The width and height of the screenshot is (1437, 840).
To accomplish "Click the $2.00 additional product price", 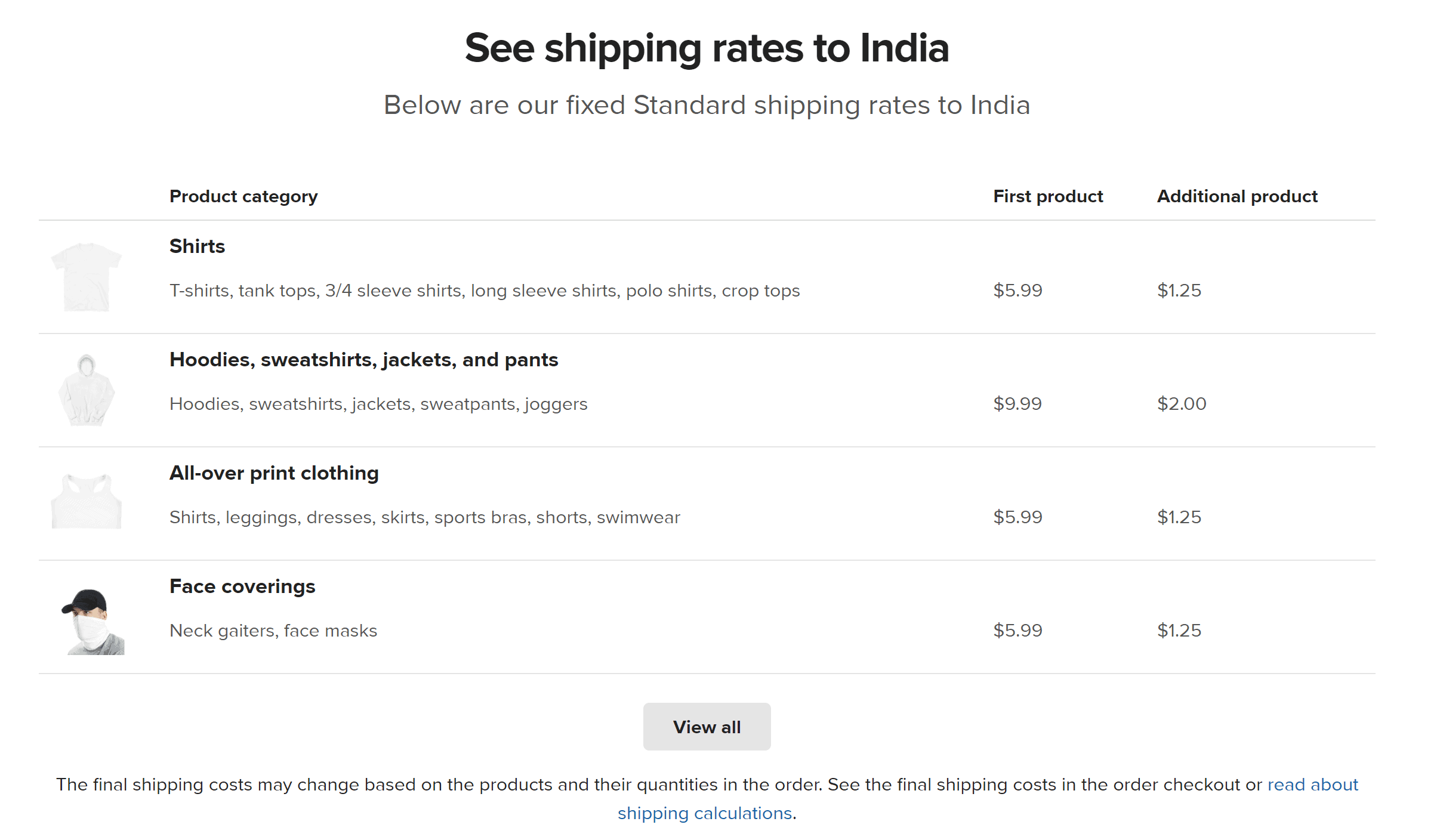I will tap(1182, 404).
